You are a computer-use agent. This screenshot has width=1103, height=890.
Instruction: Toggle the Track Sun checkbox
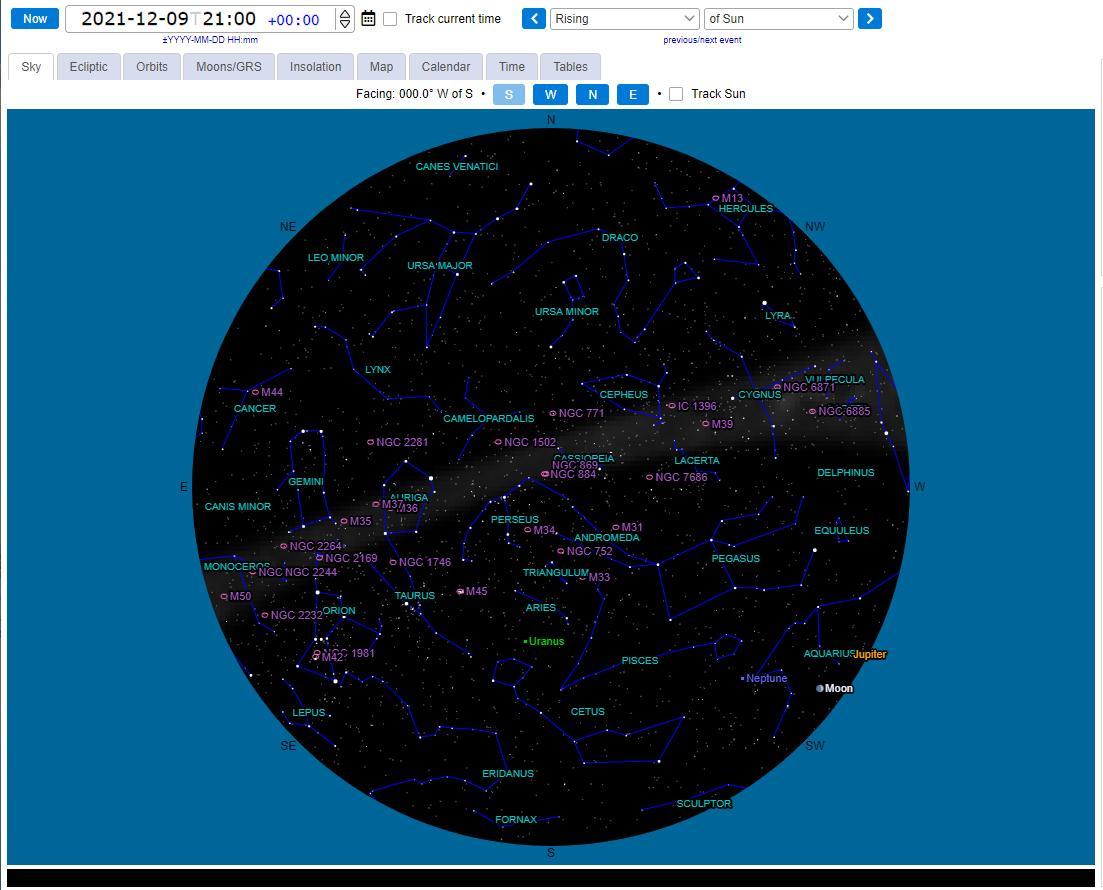coord(676,94)
